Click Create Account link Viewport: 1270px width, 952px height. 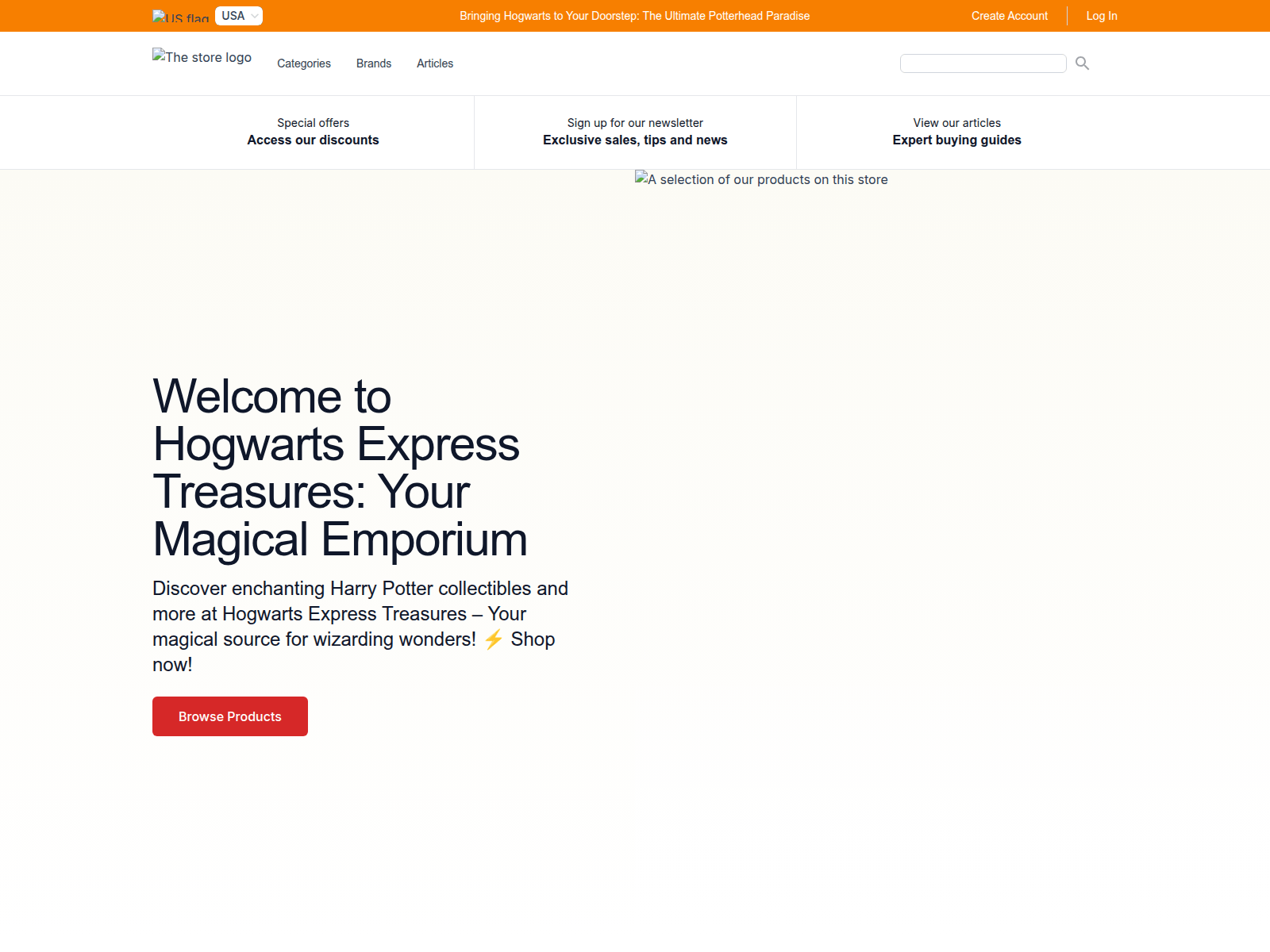[1009, 16]
